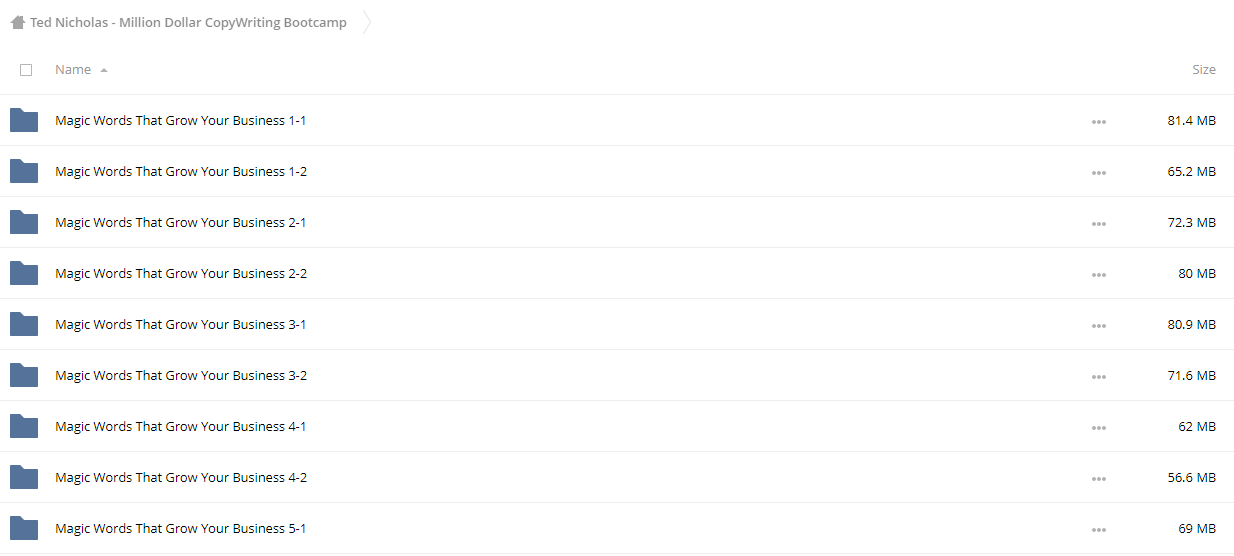Sort files by Size column header

tap(1204, 69)
